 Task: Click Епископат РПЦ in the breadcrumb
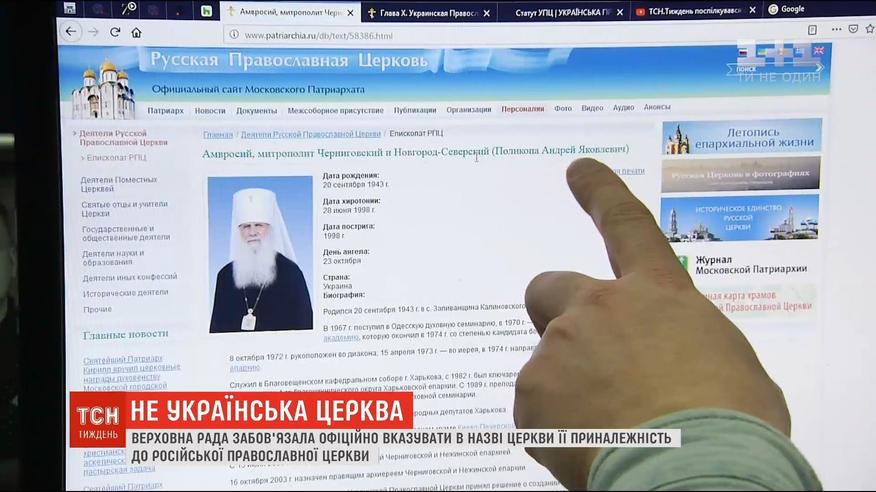[416, 133]
